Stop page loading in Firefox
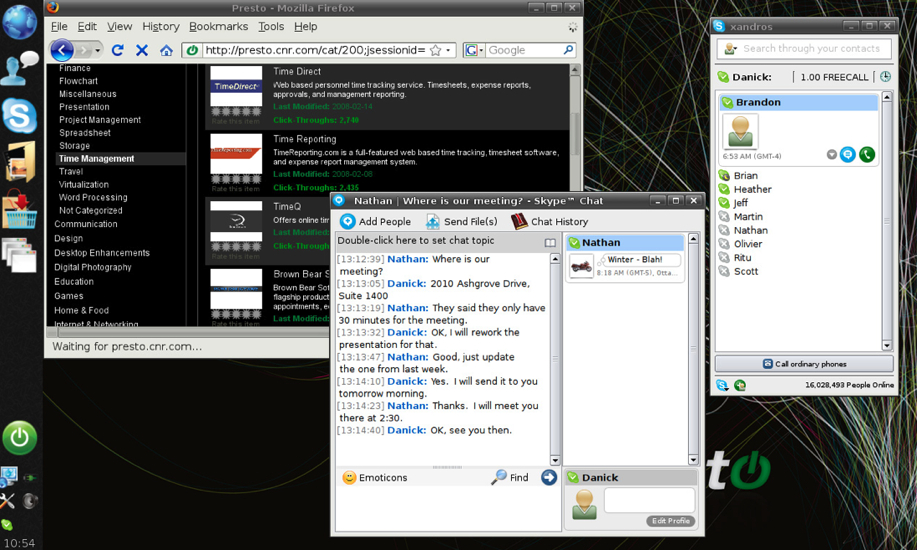Image resolution: width=917 pixels, height=550 pixels. [142, 50]
